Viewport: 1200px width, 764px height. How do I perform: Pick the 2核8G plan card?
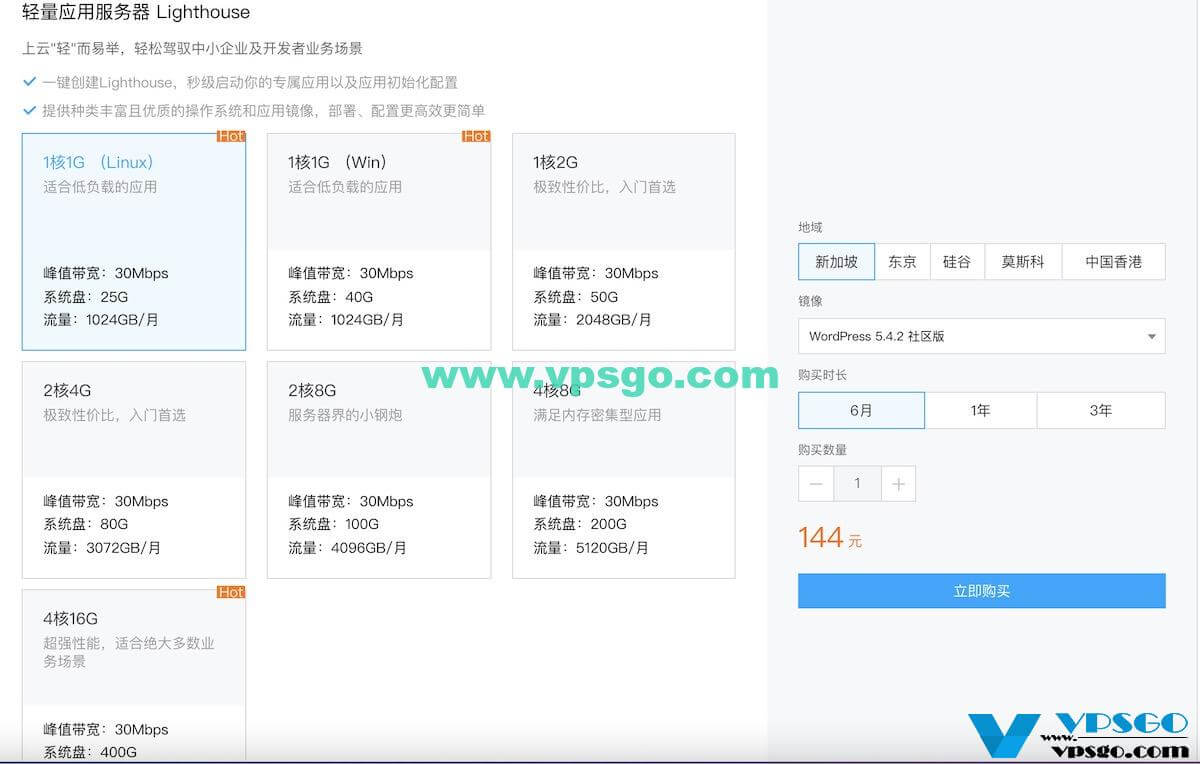379,470
